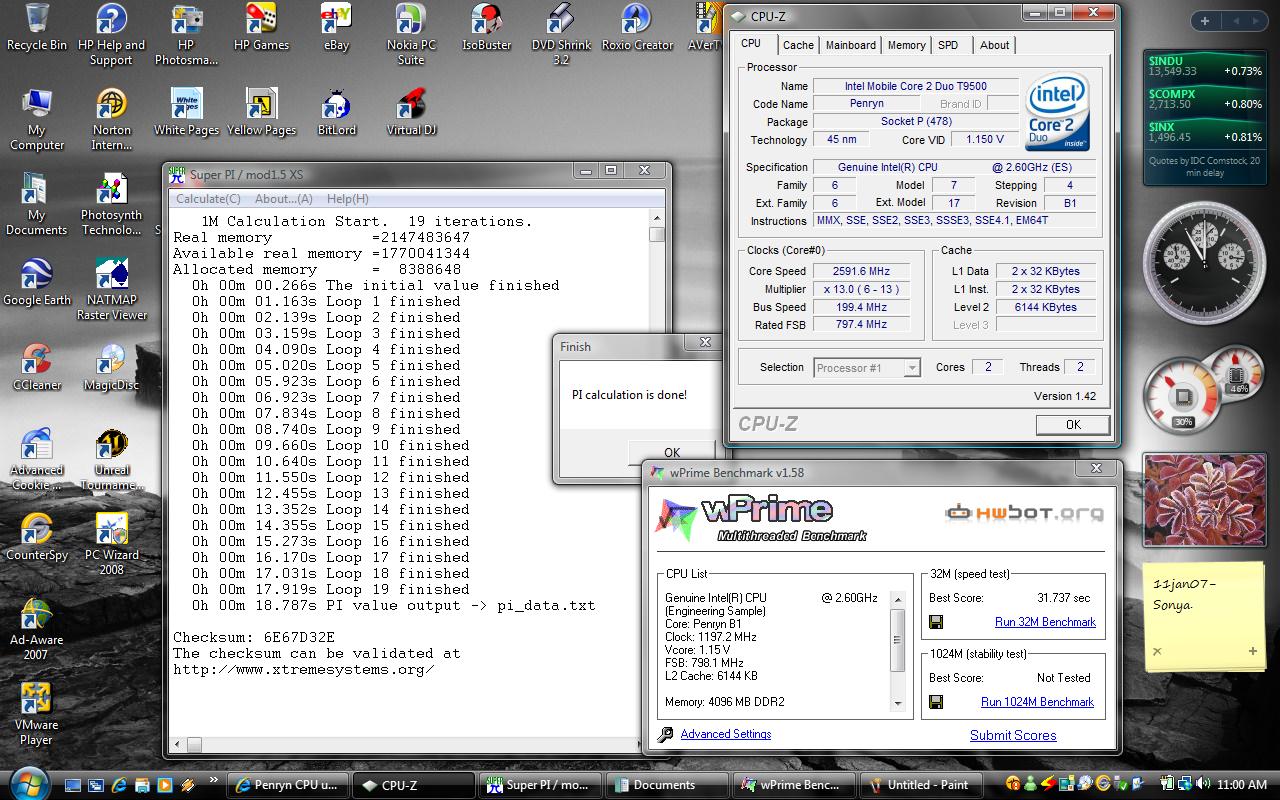This screenshot has height=800, width=1280.
Task: Open About...(A) menu in Super PI
Action: tap(284, 199)
